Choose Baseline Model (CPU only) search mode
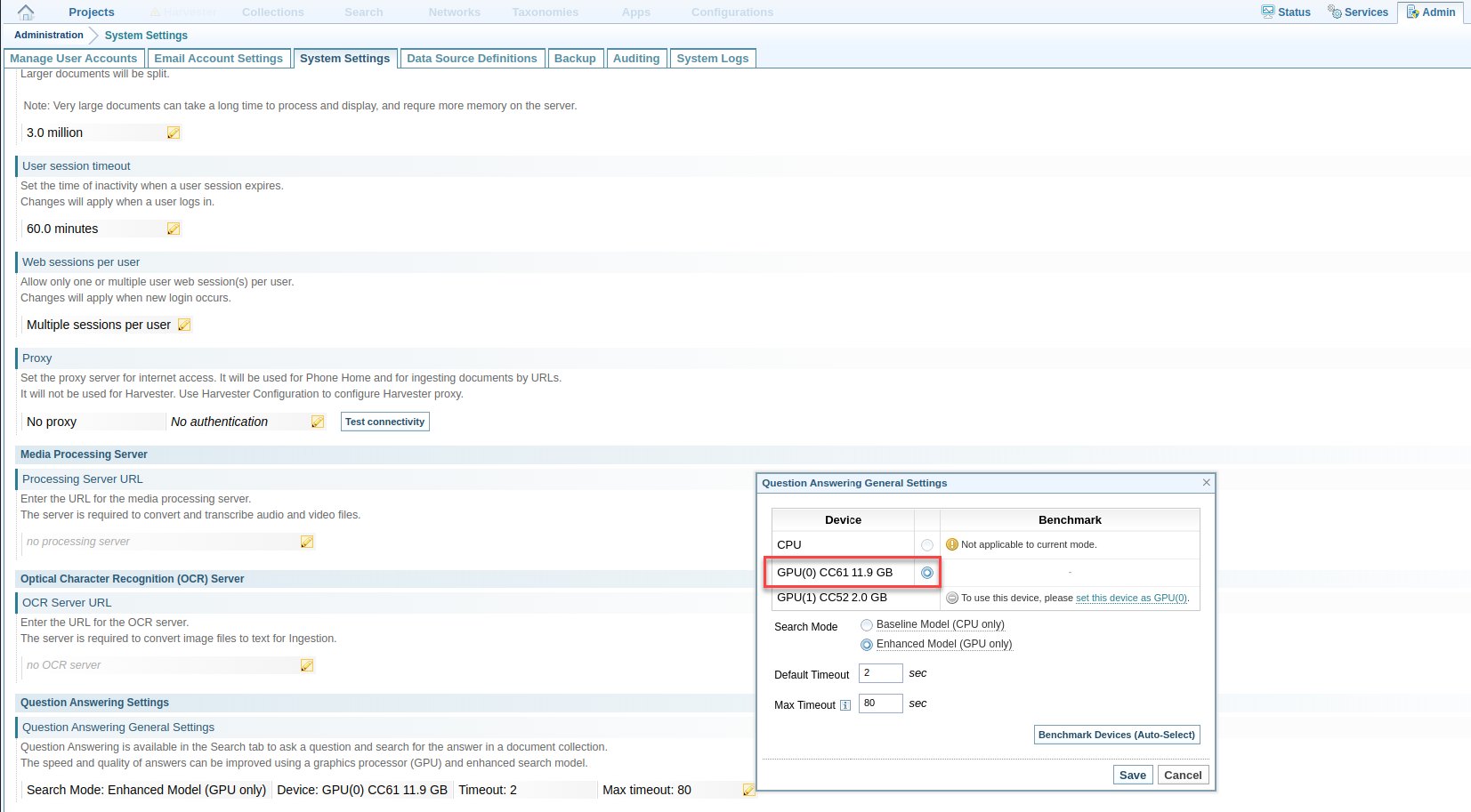The width and height of the screenshot is (1471, 812). click(867, 625)
